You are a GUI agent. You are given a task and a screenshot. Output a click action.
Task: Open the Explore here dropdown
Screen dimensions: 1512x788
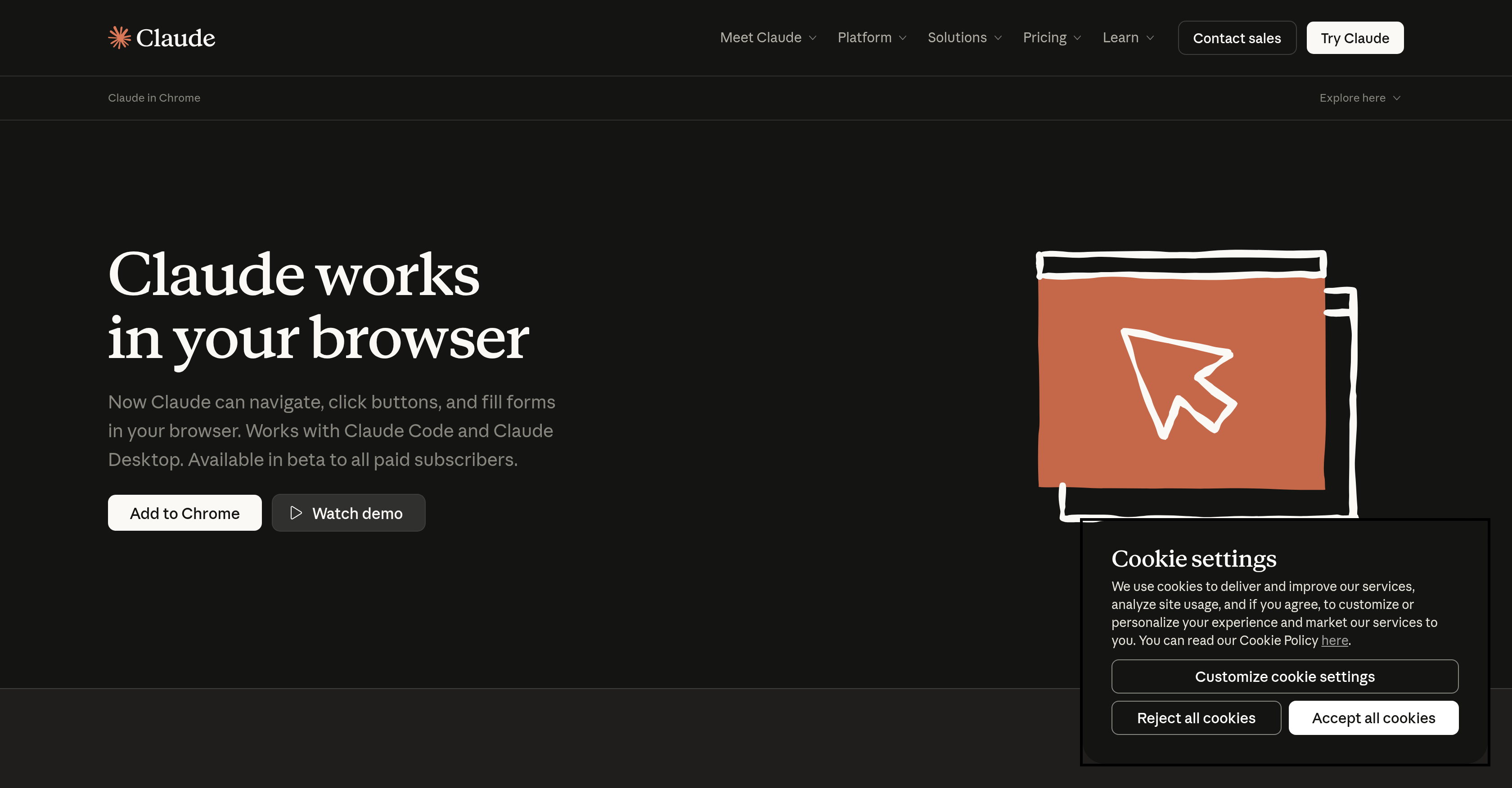coord(1360,98)
